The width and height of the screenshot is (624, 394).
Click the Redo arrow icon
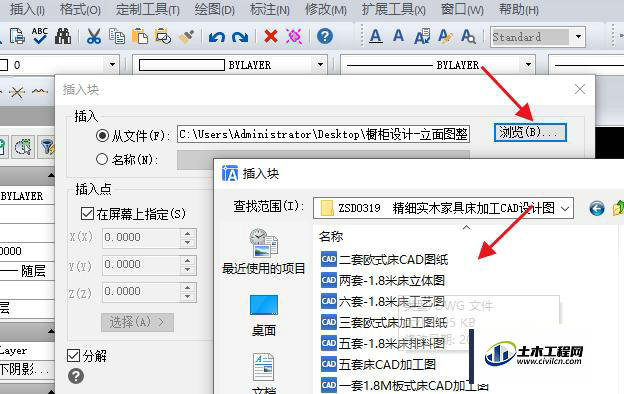[240, 37]
